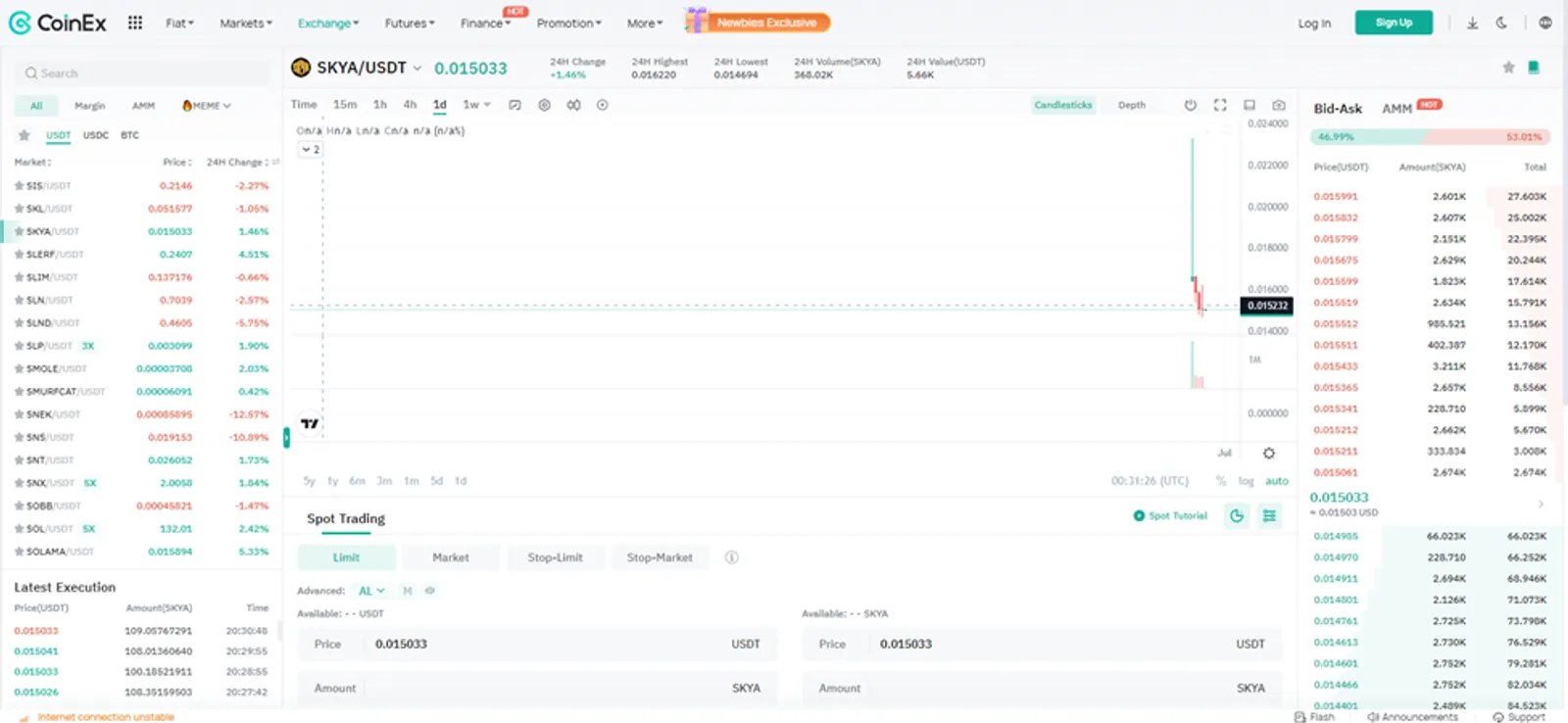Open chart drawing tools icon
The image size is (1568, 723).
[514, 105]
